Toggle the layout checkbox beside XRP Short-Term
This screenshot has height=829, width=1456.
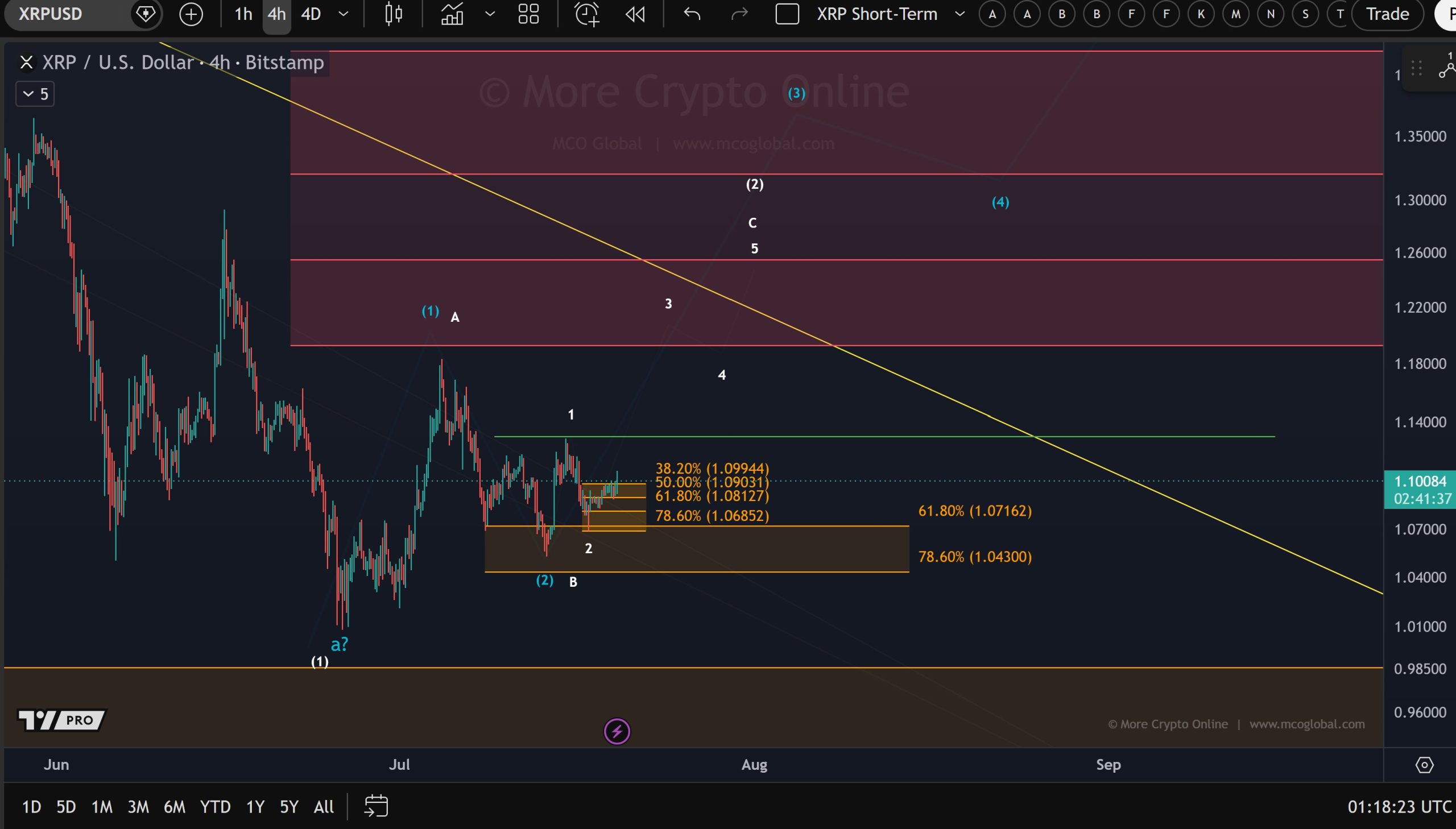pyautogui.click(x=788, y=14)
